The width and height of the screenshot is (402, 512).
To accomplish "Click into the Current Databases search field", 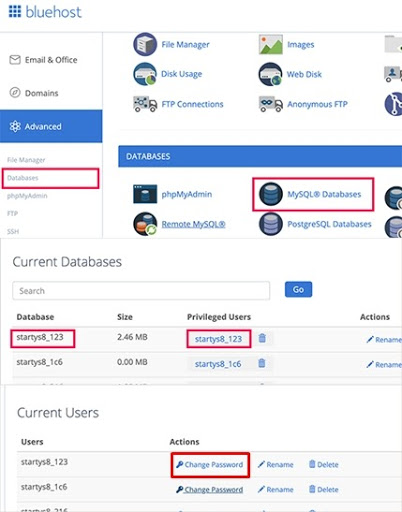I will tap(141, 291).
